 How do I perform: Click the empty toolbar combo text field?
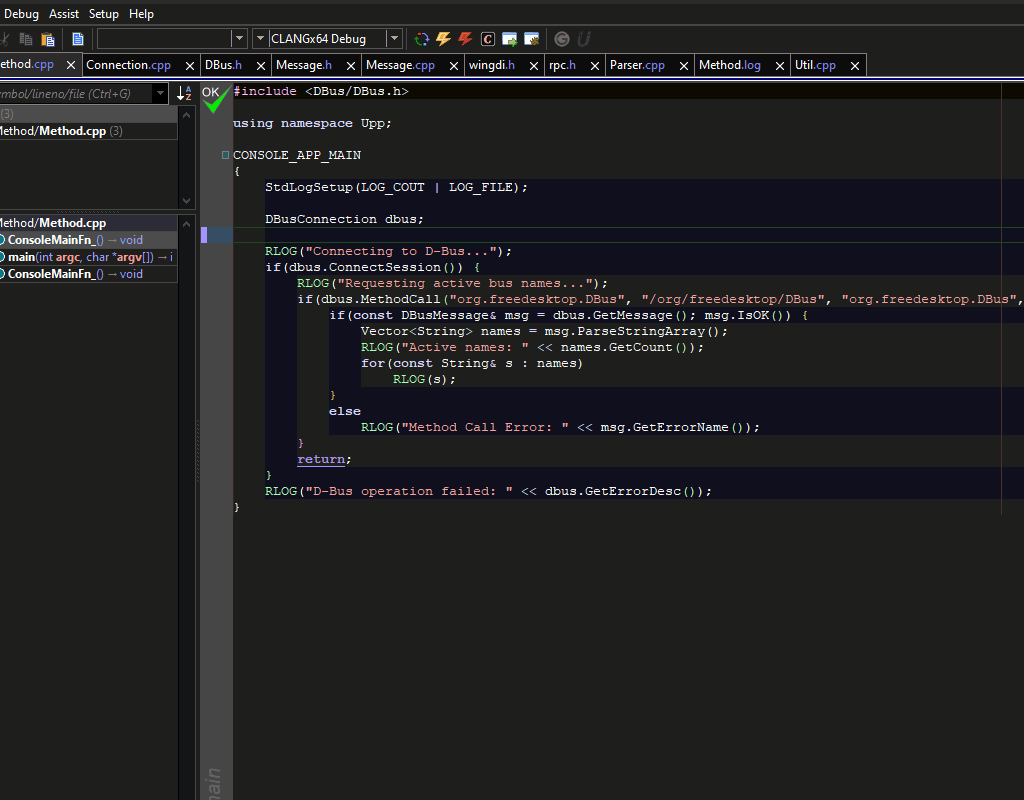tap(165, 39)
